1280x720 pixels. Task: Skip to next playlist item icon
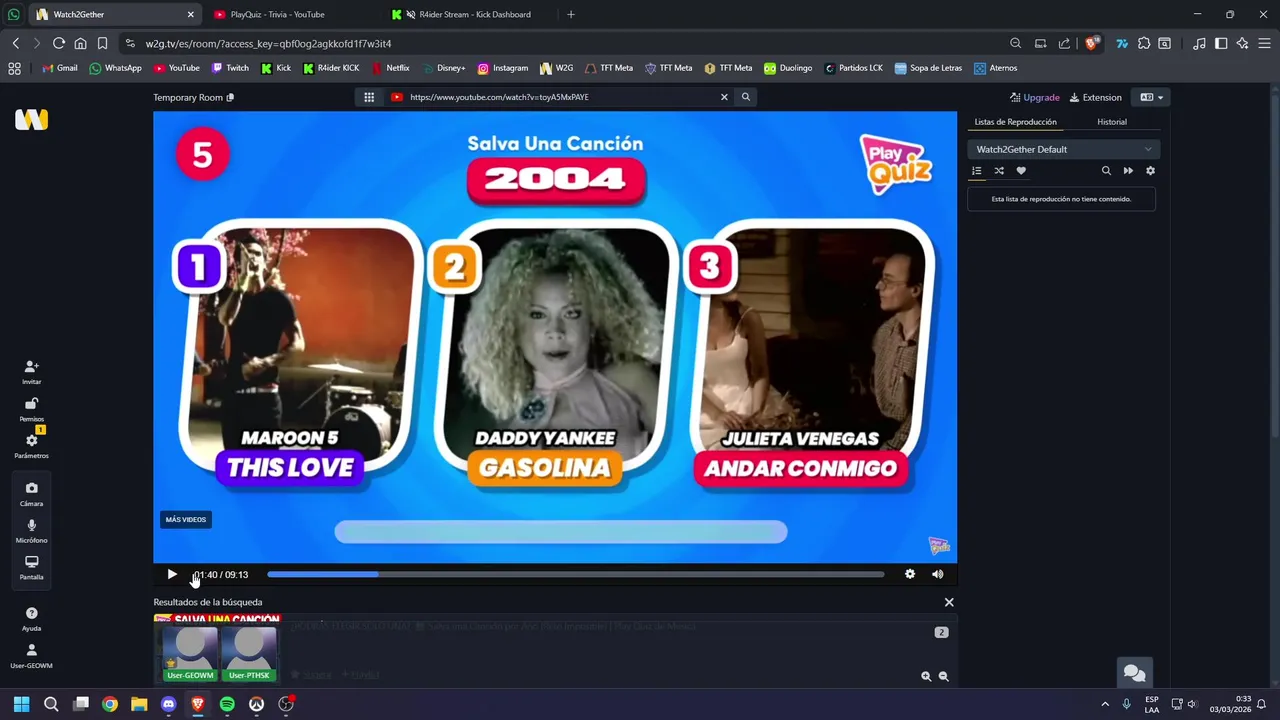[1128, 171]
